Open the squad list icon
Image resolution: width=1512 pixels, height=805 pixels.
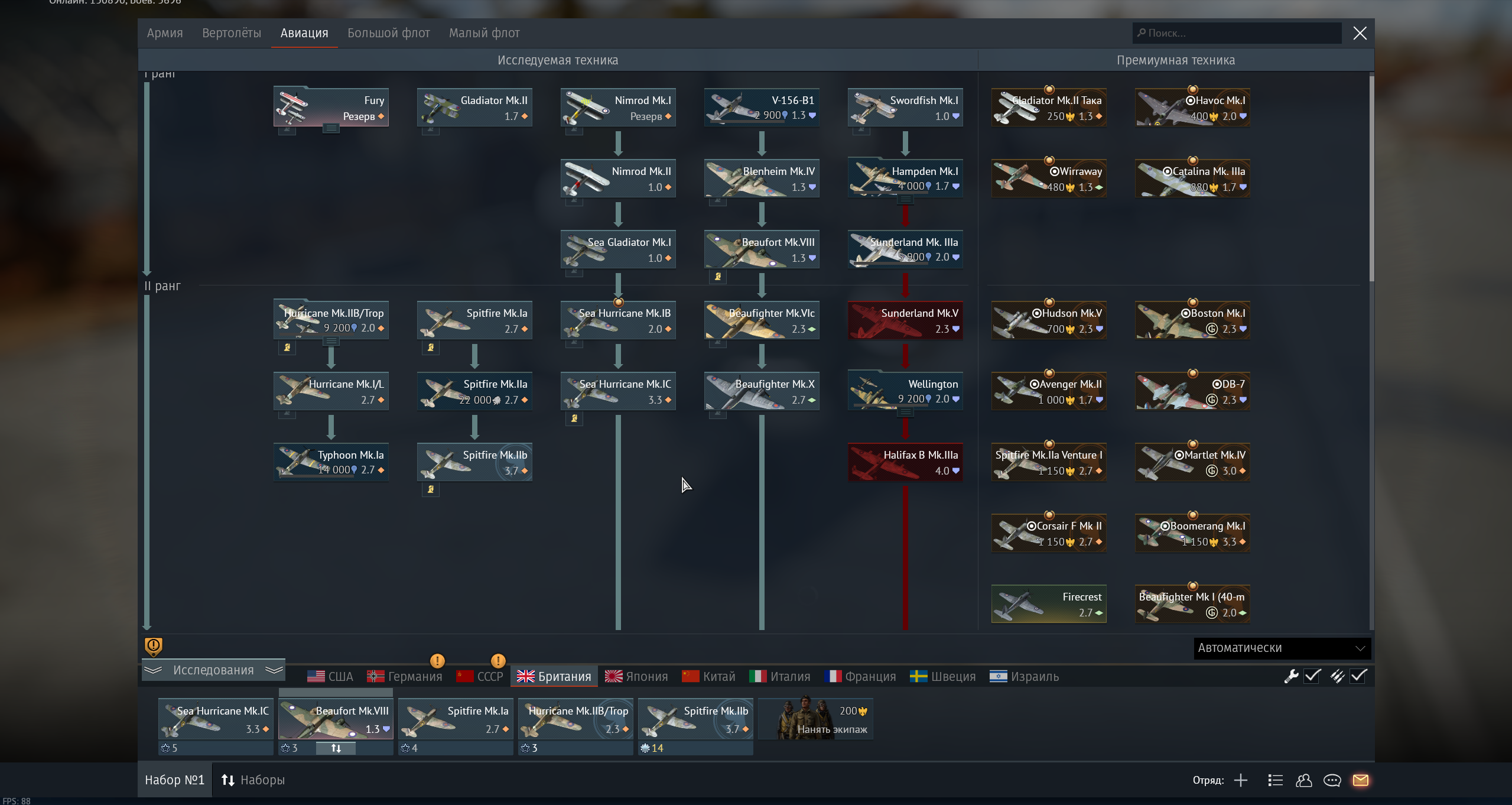pyautogui.click(x=1275, y=780)
